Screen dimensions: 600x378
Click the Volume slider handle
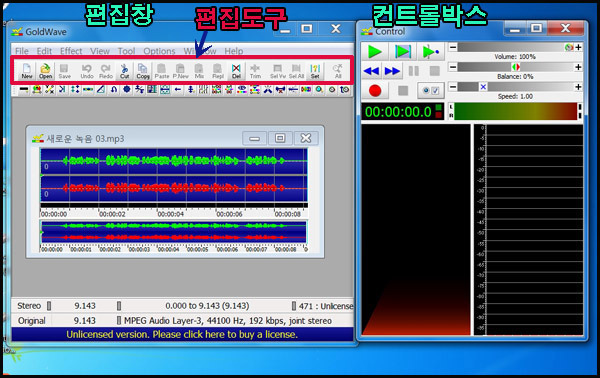(x=569, y=47)
